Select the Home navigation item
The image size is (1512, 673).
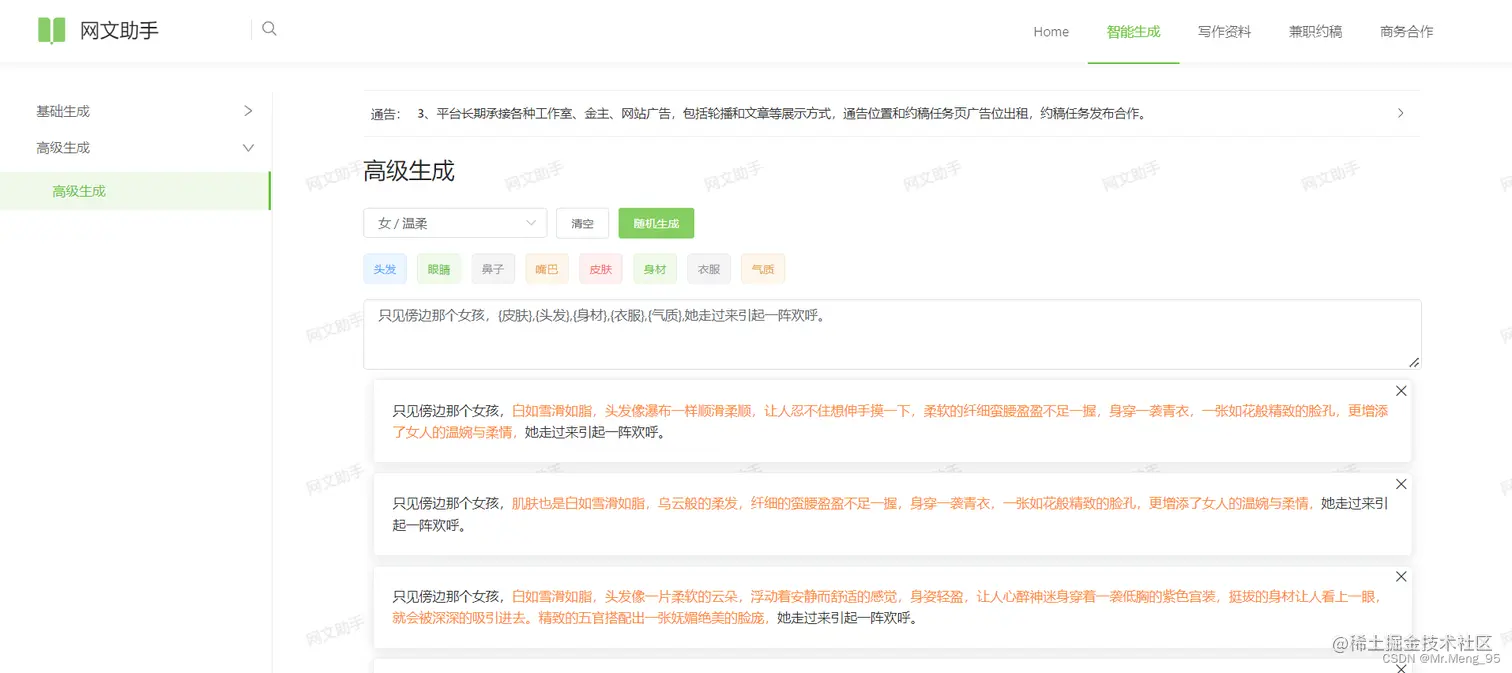[1051, 31]
